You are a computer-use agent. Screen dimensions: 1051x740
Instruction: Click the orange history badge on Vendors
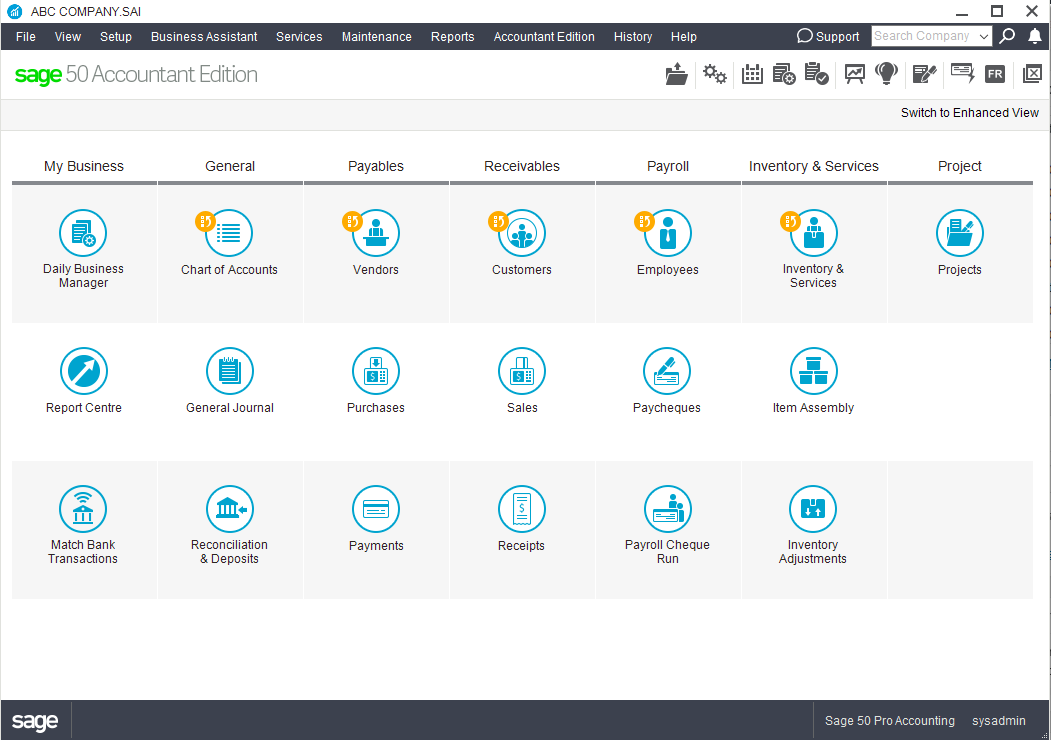352,221
